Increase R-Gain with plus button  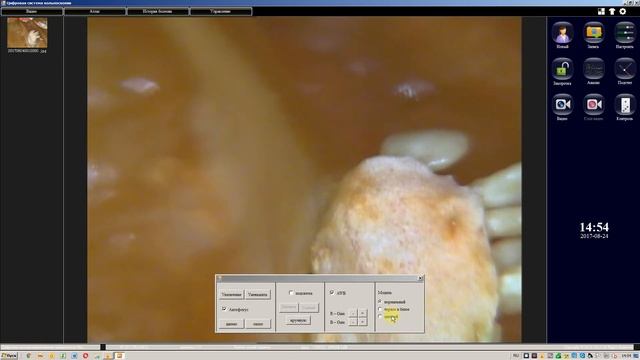tap(362, 313)
